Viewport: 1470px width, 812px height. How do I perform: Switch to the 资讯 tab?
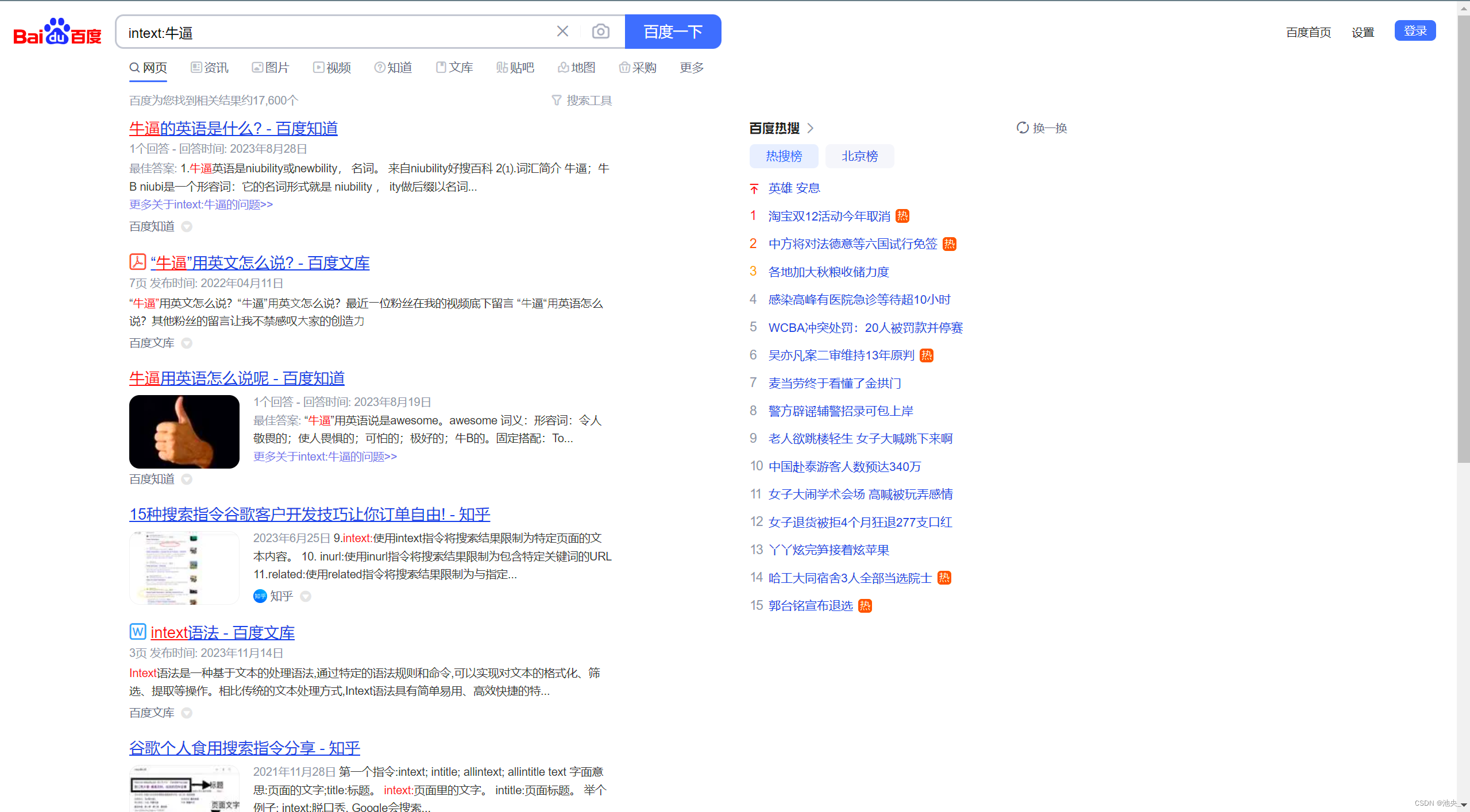tap(210, 68)
